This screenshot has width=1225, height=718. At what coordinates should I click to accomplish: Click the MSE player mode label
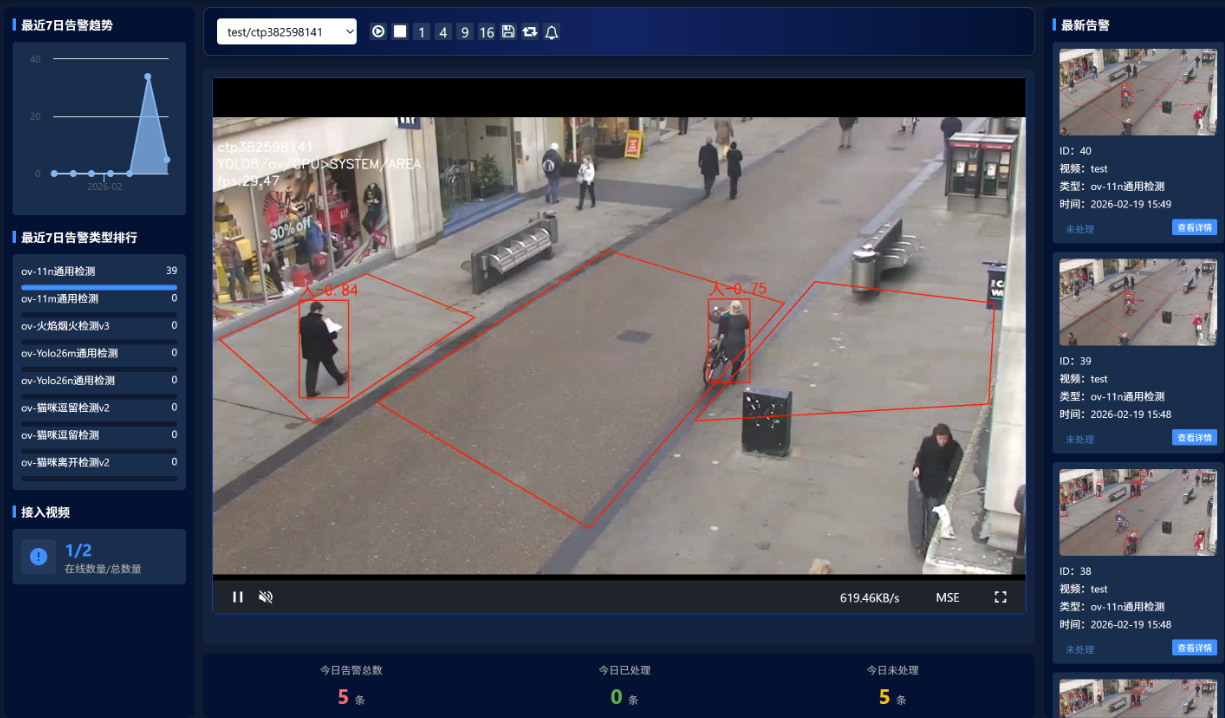tap(947, 598)
